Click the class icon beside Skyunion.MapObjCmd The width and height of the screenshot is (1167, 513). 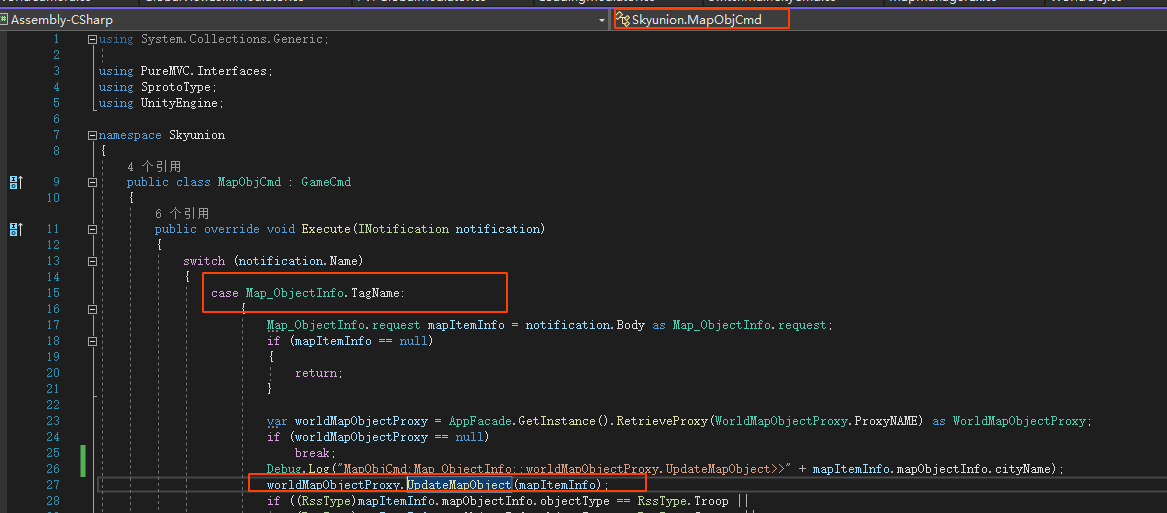pyautogui.click(x=622, y=19)
